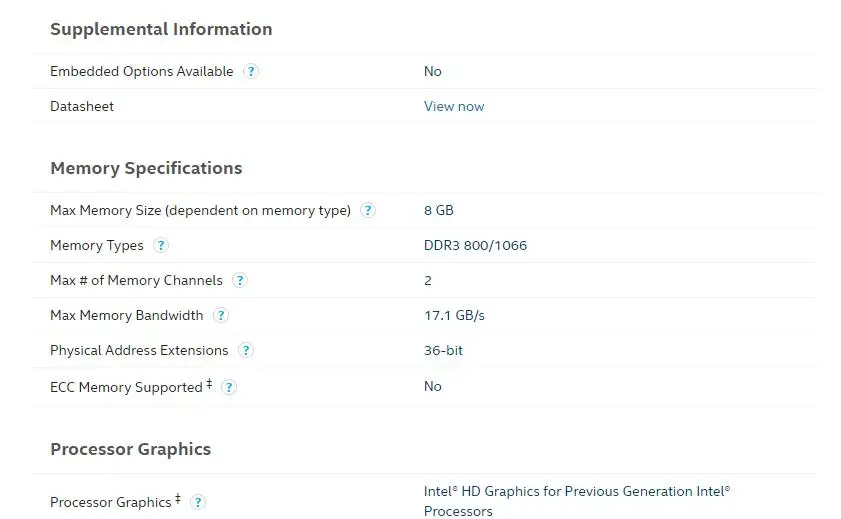The height and width of the screenshot is (519, 841).
Task: Select the 'Datasheet' label
Action: coord(82,107)
